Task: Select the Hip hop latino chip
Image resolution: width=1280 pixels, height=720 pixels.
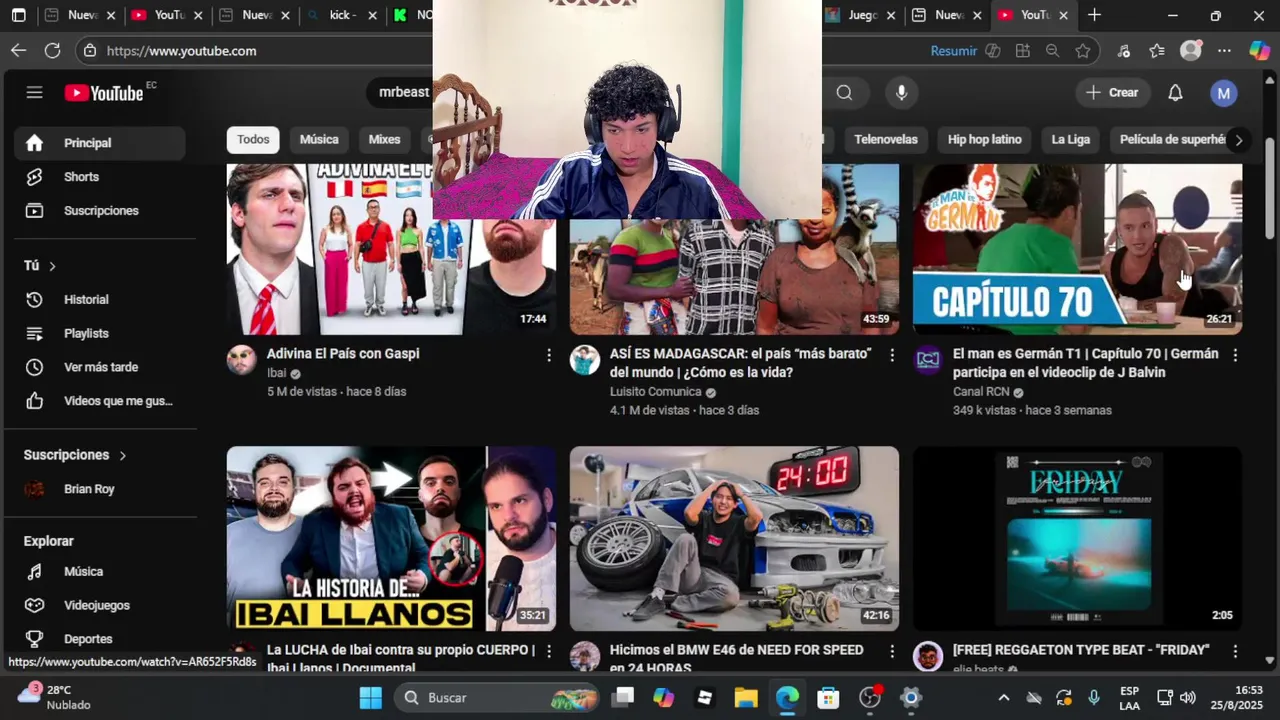Action: coord(984,140)
